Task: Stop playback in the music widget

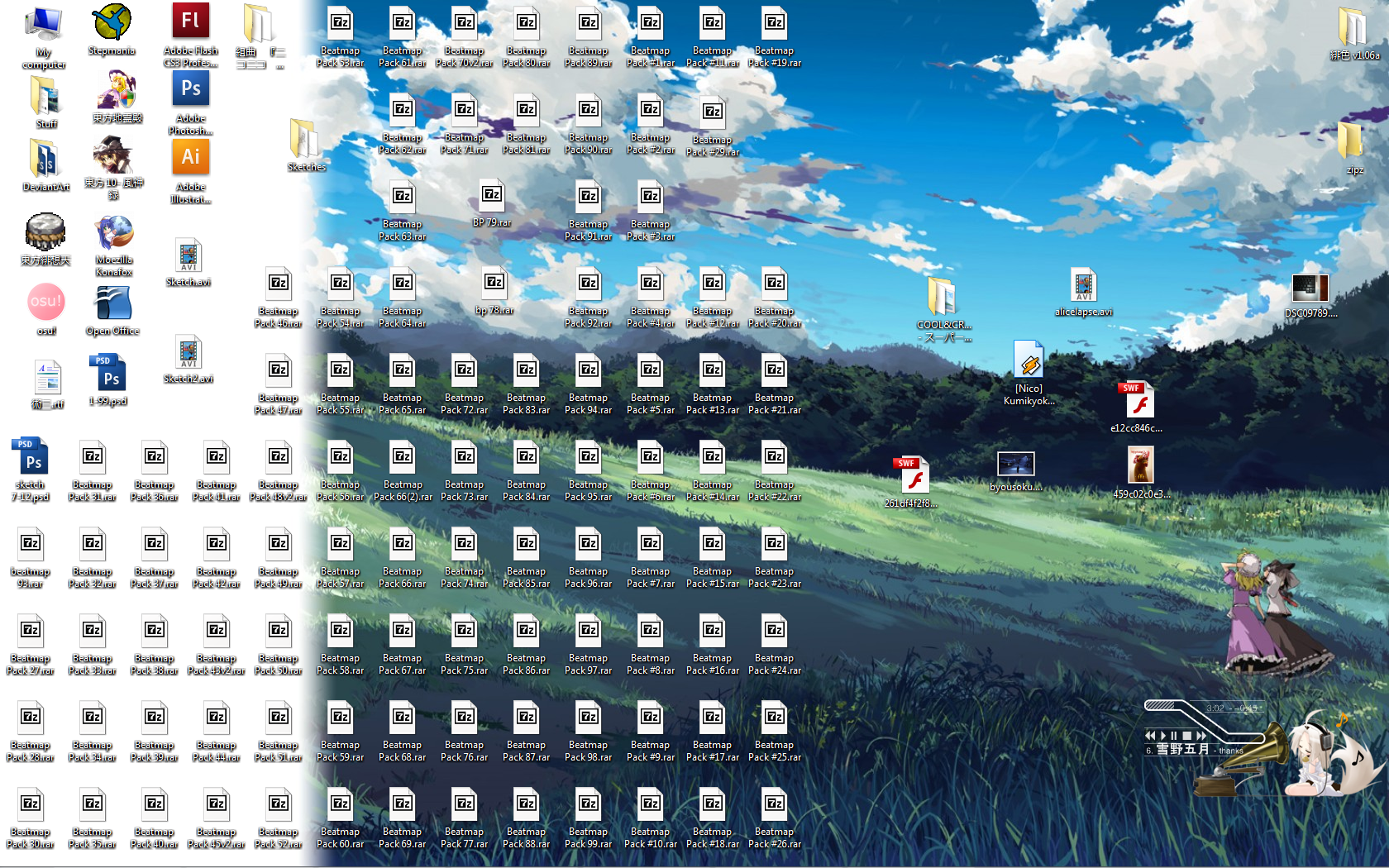Action: click(x=1186, y=735)
